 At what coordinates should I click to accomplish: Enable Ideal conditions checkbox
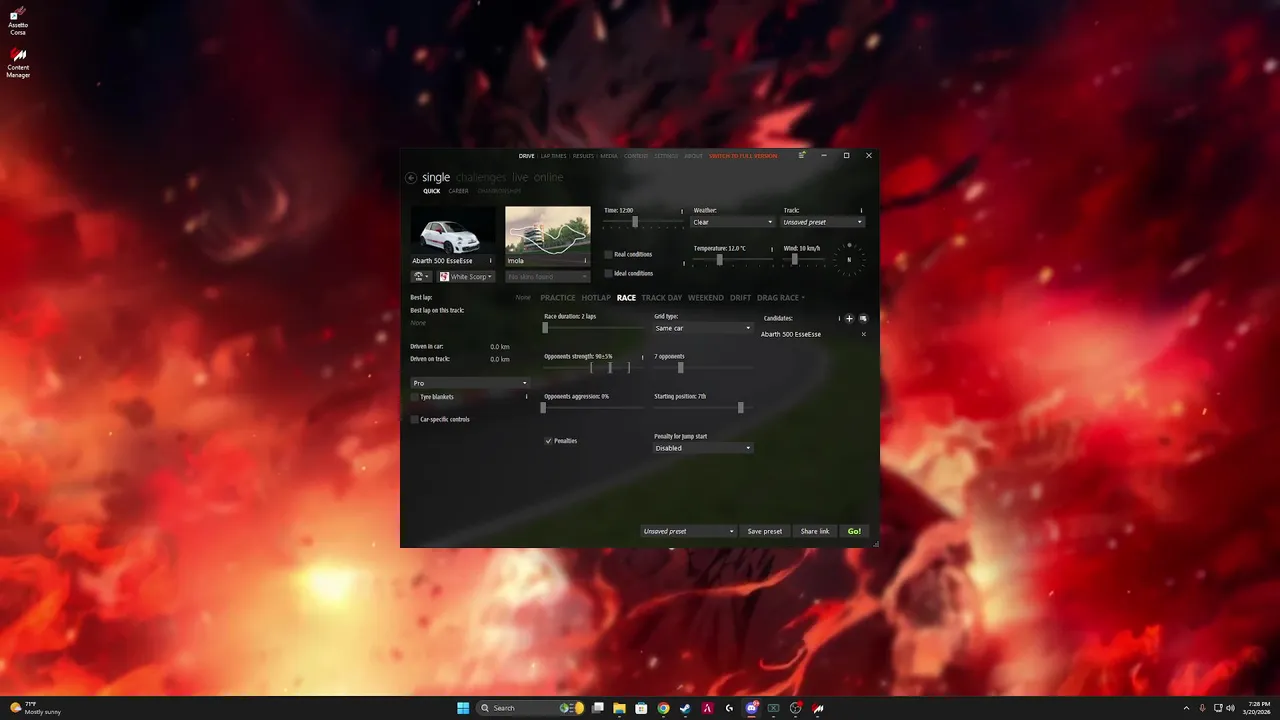608,273
